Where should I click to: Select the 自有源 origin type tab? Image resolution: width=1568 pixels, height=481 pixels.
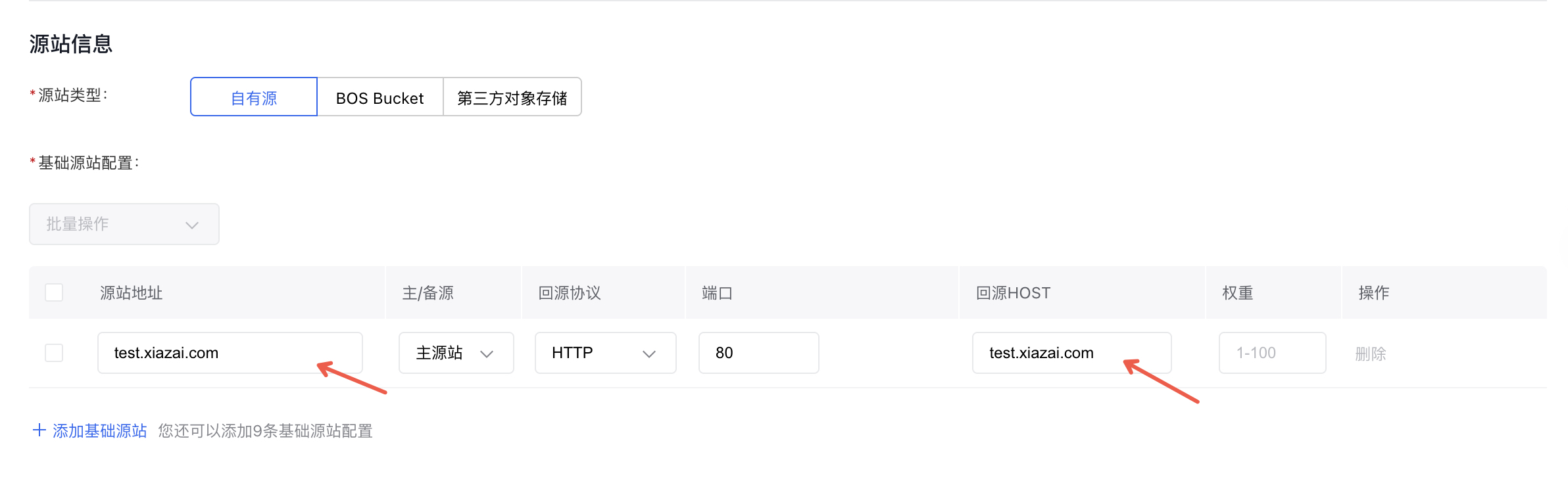click(x=253, y=97)
